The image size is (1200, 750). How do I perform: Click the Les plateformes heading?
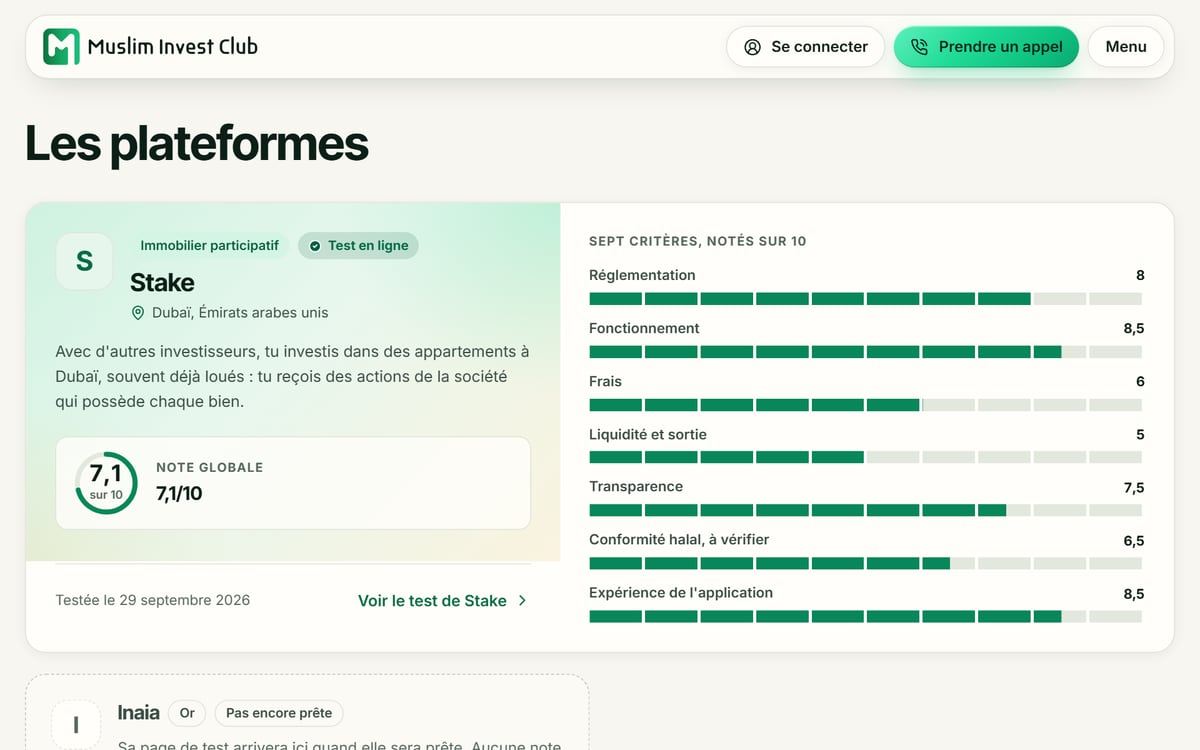point(197,143)
